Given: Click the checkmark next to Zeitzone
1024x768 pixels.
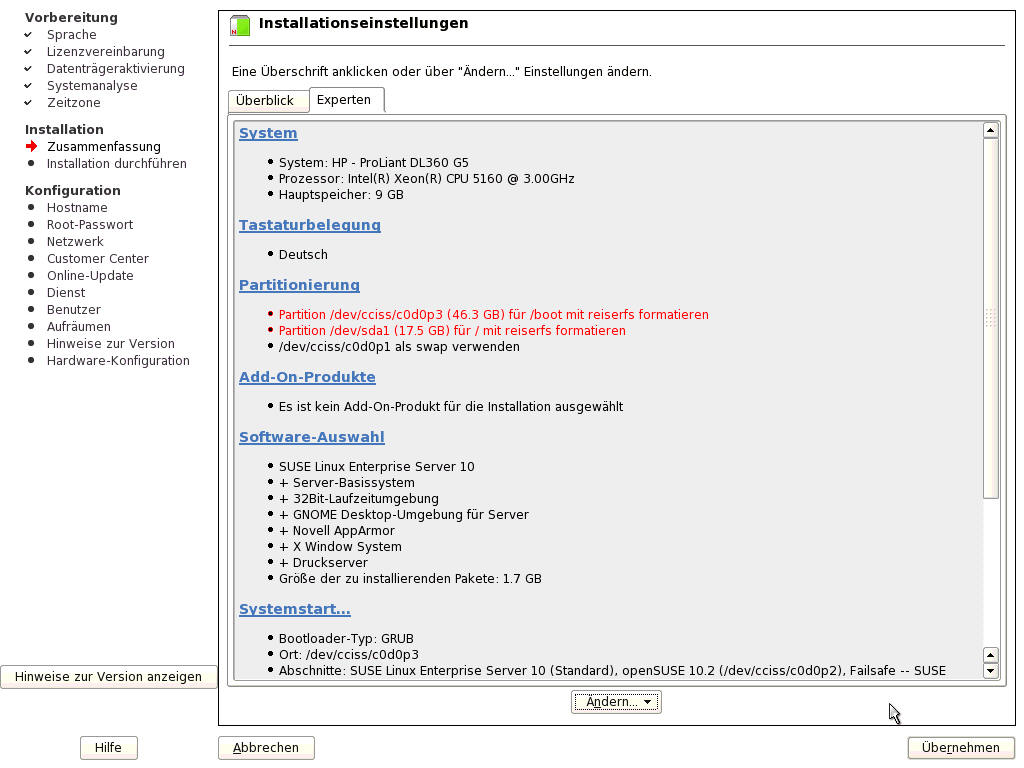Looking at the screenshot, I should pos(28,103).
